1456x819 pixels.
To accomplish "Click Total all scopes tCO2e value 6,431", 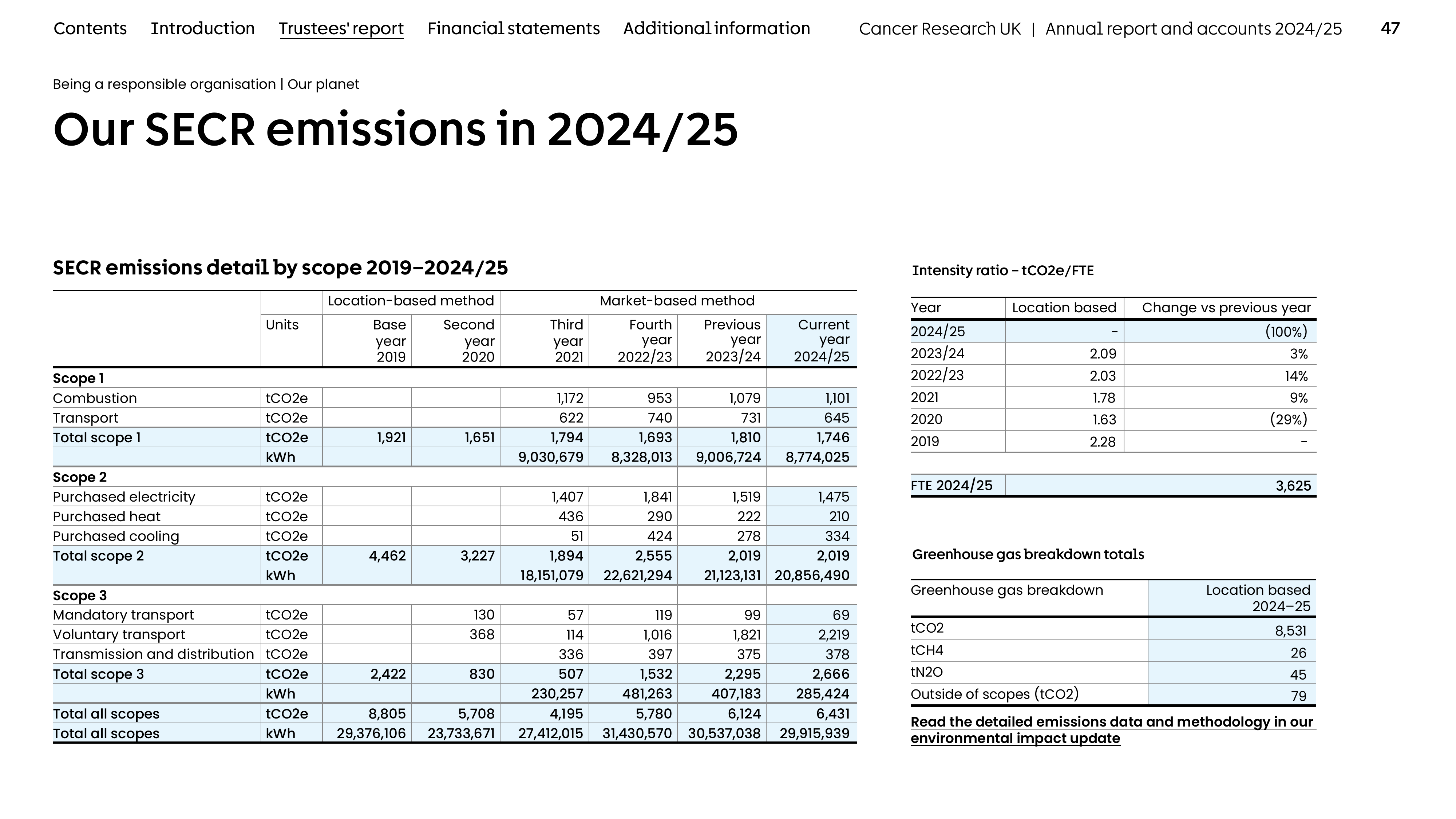I will coord(832,714).
